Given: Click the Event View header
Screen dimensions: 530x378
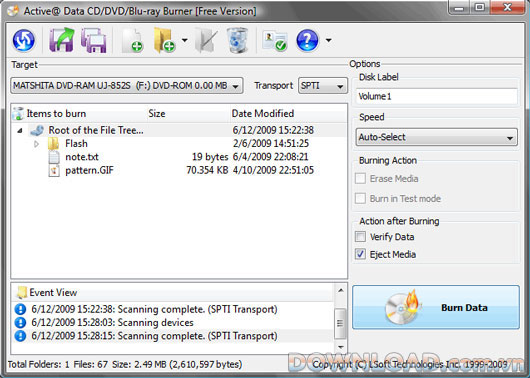Looking at the screenshot, I should pyautogui.click(x=173, y=292).
